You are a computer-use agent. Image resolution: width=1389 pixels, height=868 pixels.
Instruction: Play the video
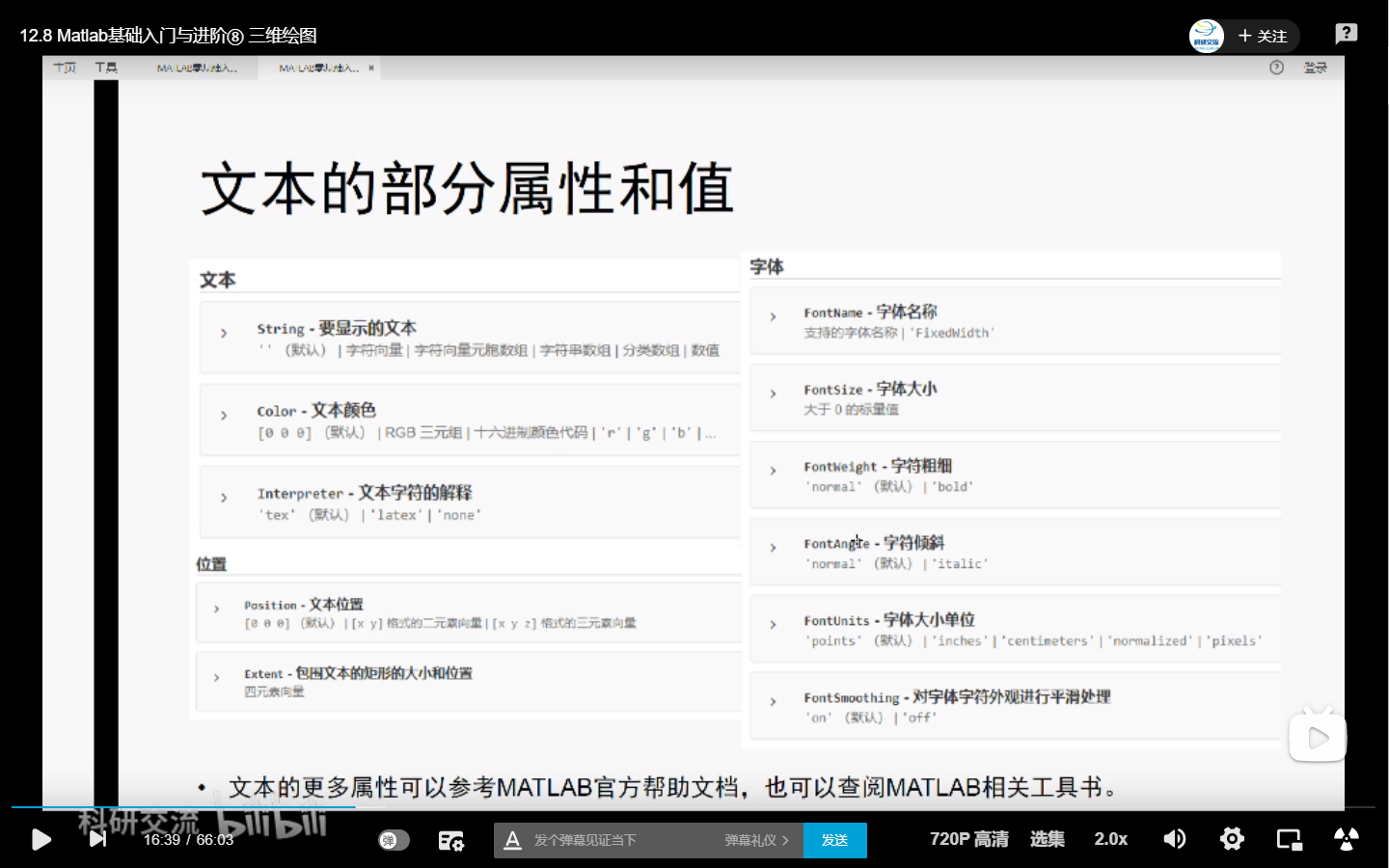coord(41,839)
